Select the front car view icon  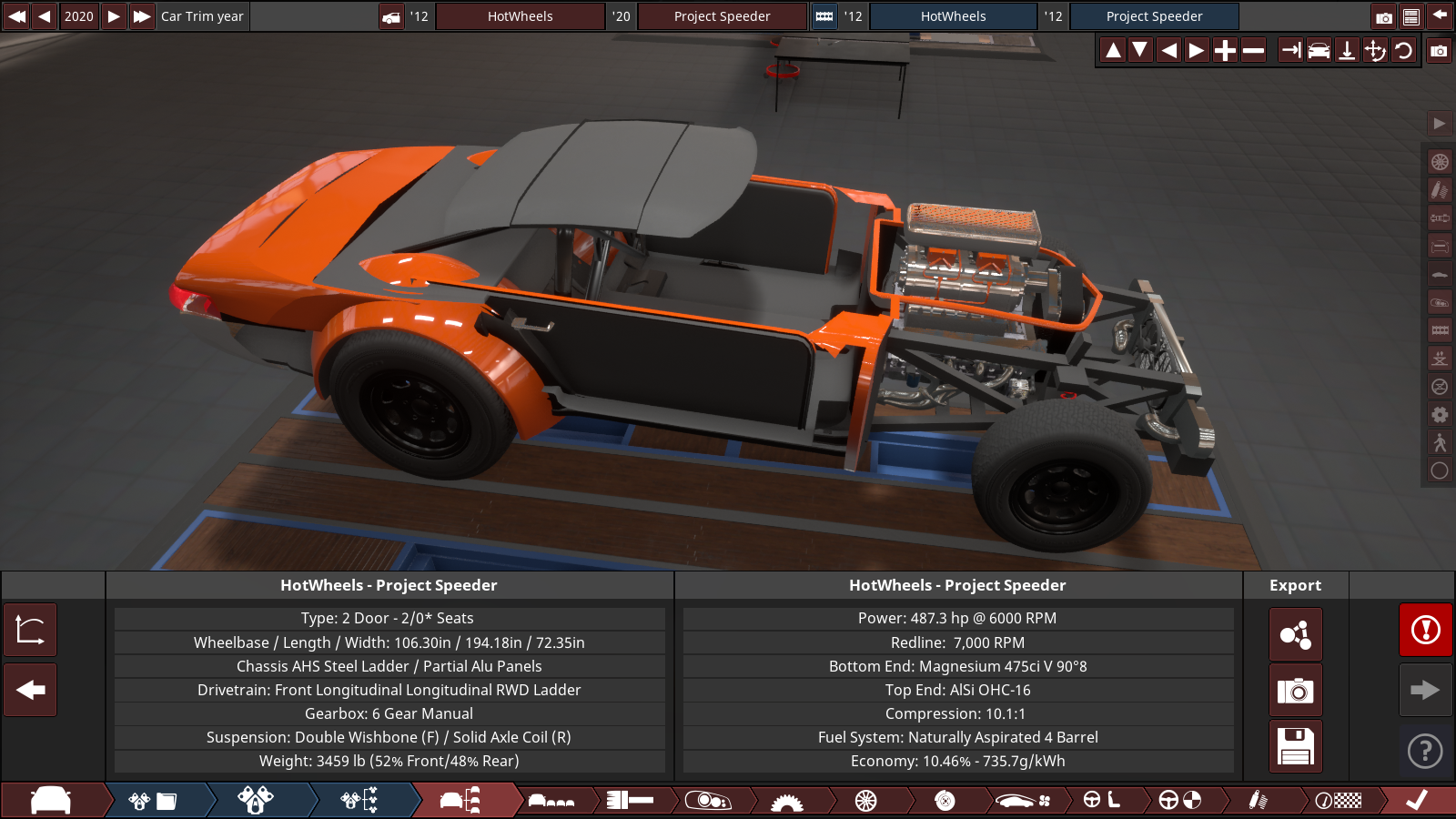[1319, 51]
